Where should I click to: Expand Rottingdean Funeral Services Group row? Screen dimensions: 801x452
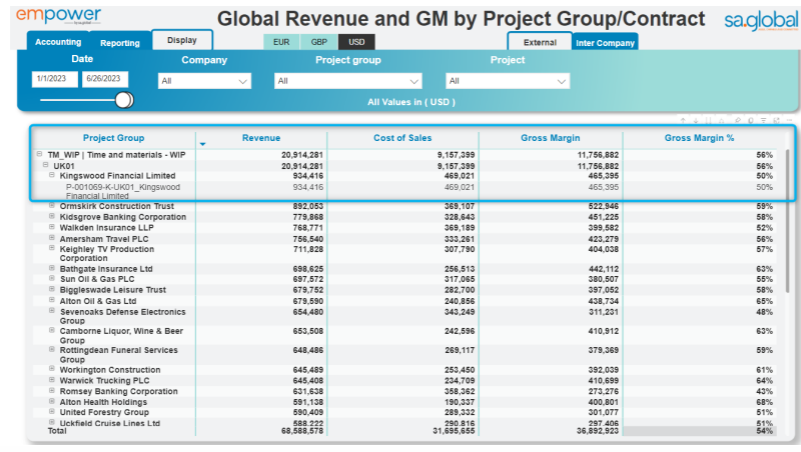coord(52,349)
